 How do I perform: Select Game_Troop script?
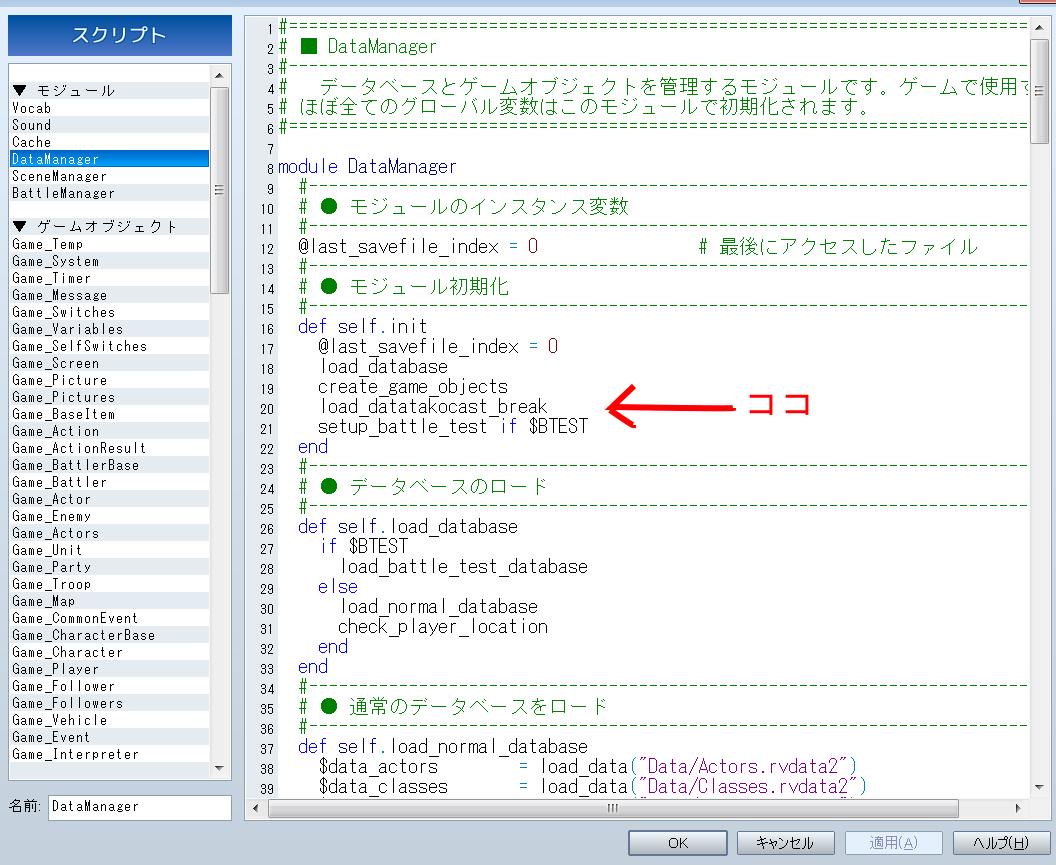pyautogui.click(x=110, y=584)
